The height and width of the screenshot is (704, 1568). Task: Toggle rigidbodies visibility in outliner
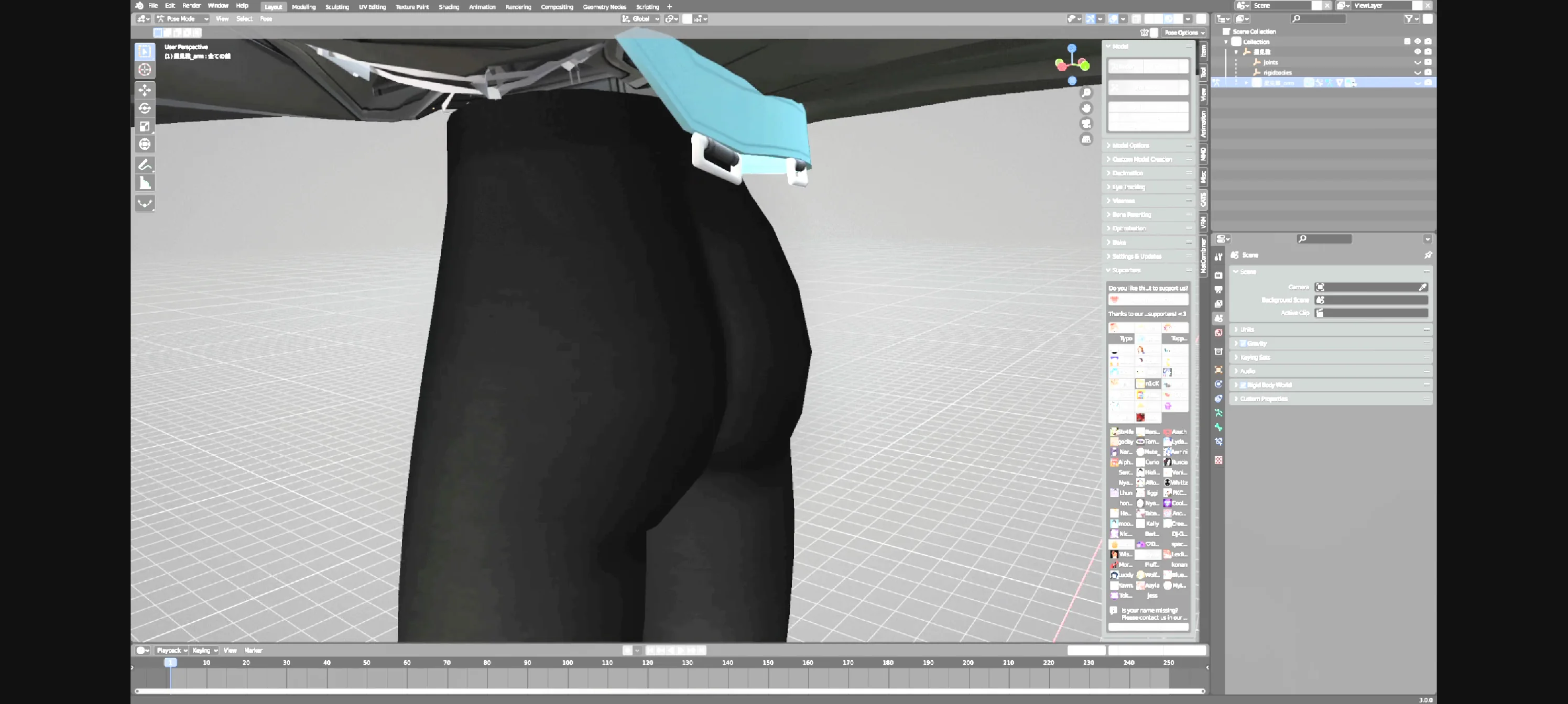click(x=1417, y=72)
